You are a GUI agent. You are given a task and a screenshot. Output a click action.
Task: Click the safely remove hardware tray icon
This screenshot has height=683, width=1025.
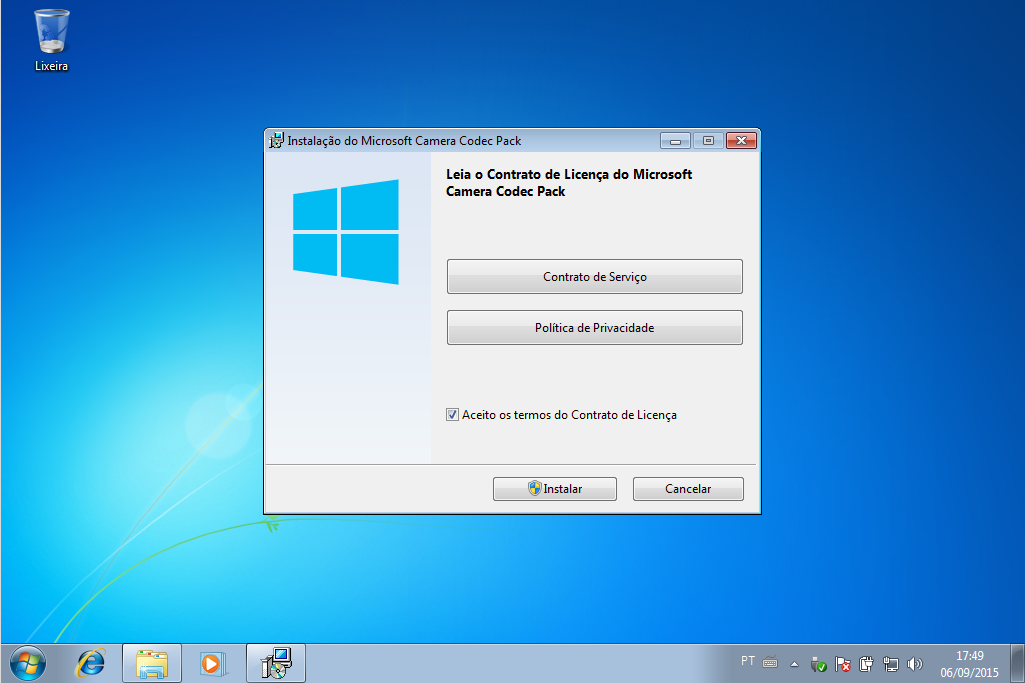tap(818, 665)
